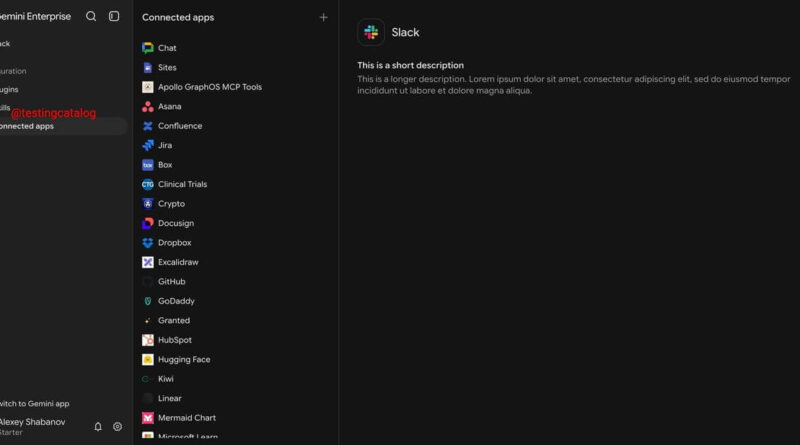Click the Docusign app icon
Image resolution: width=800 pixels, height=445 pixels.
point(147,223)
